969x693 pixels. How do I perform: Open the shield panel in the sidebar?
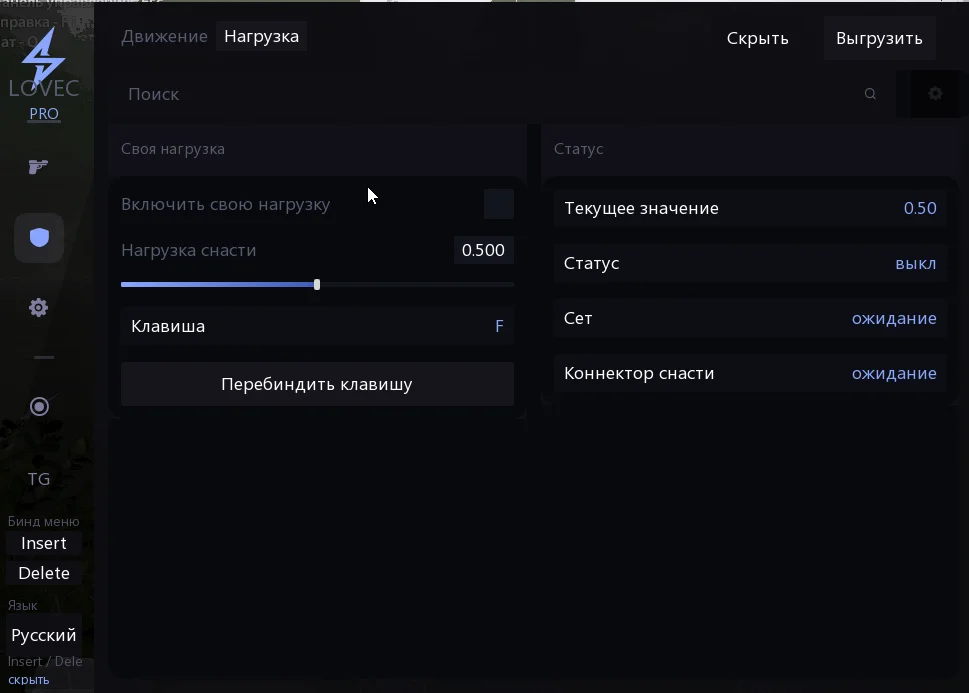point(38,237)
